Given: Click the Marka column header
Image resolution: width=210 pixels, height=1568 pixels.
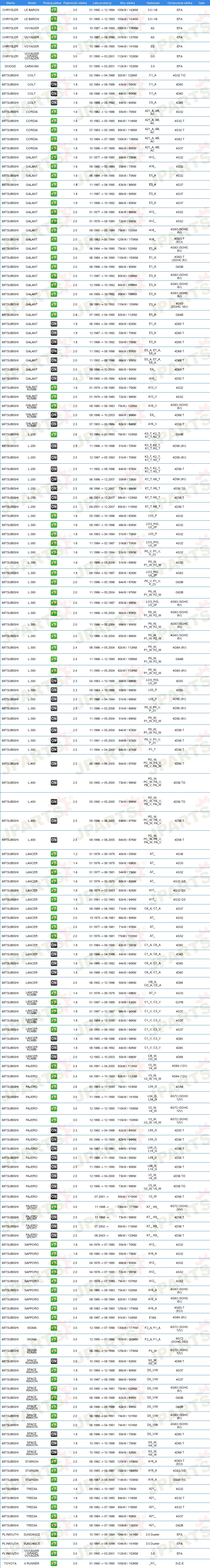Looking at the screenshot, I should point(10,2).
